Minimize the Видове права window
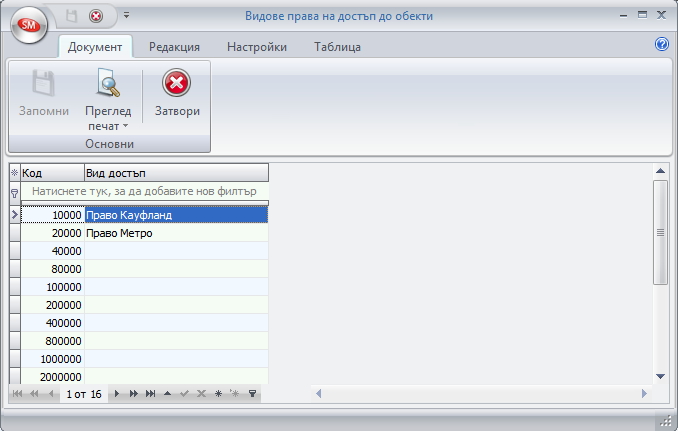The image size is (678, 431). pyautogui.click(x=623, y=16)
